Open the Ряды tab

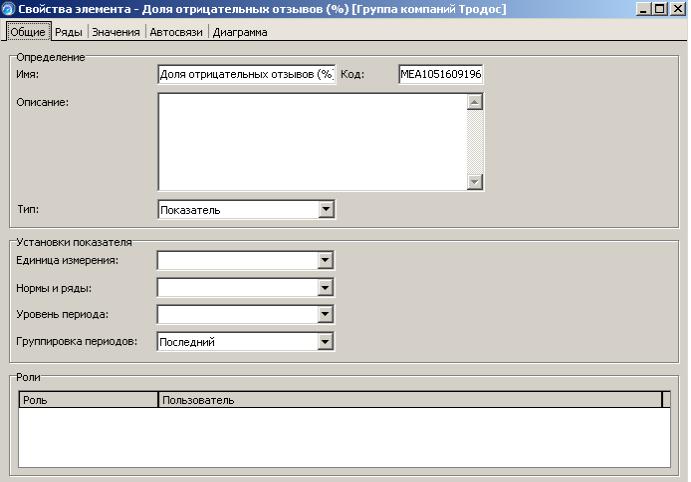click(69, 32)
